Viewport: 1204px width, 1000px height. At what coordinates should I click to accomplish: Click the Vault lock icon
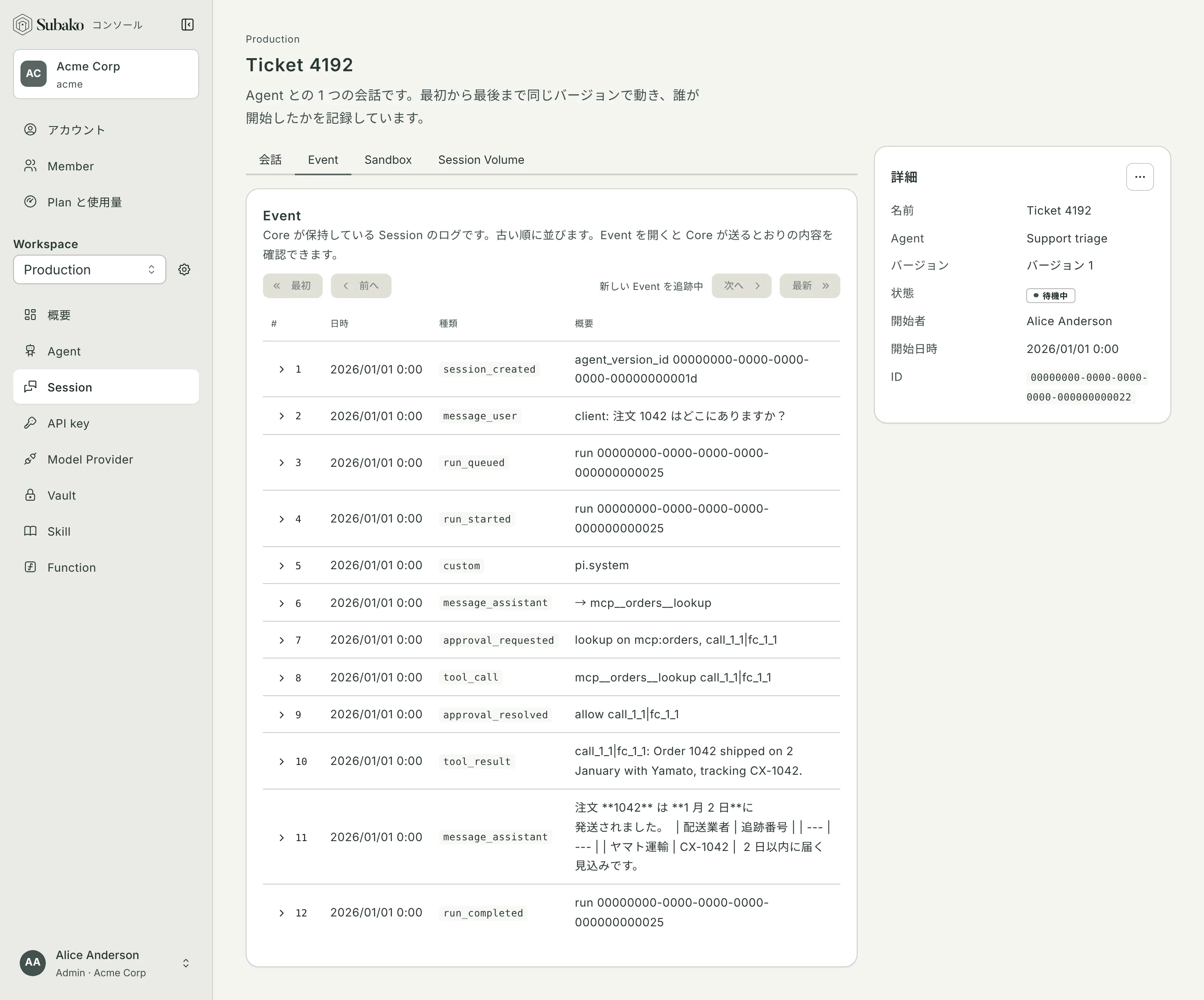(x=30, y=495)
